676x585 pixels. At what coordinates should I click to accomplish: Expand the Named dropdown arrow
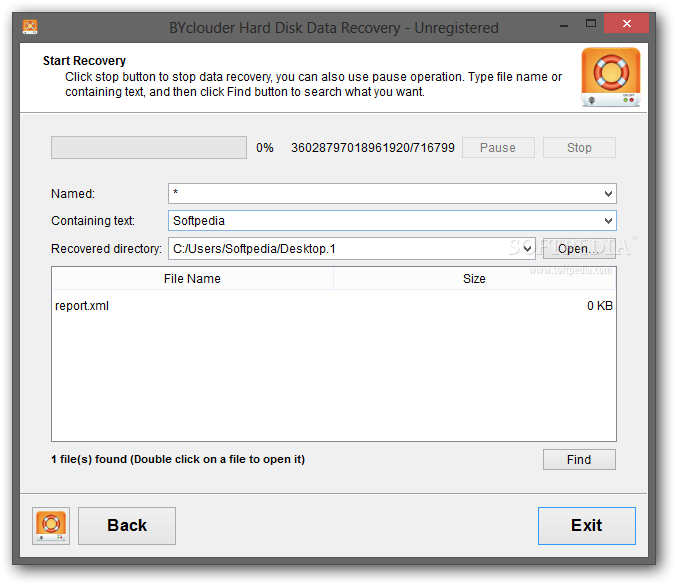pos(608,194)
